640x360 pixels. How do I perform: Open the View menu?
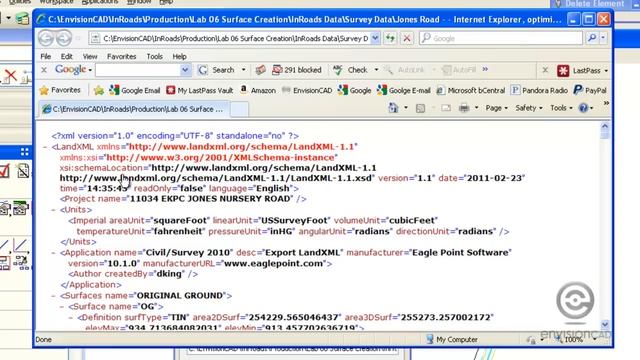[x=90, y=56]
